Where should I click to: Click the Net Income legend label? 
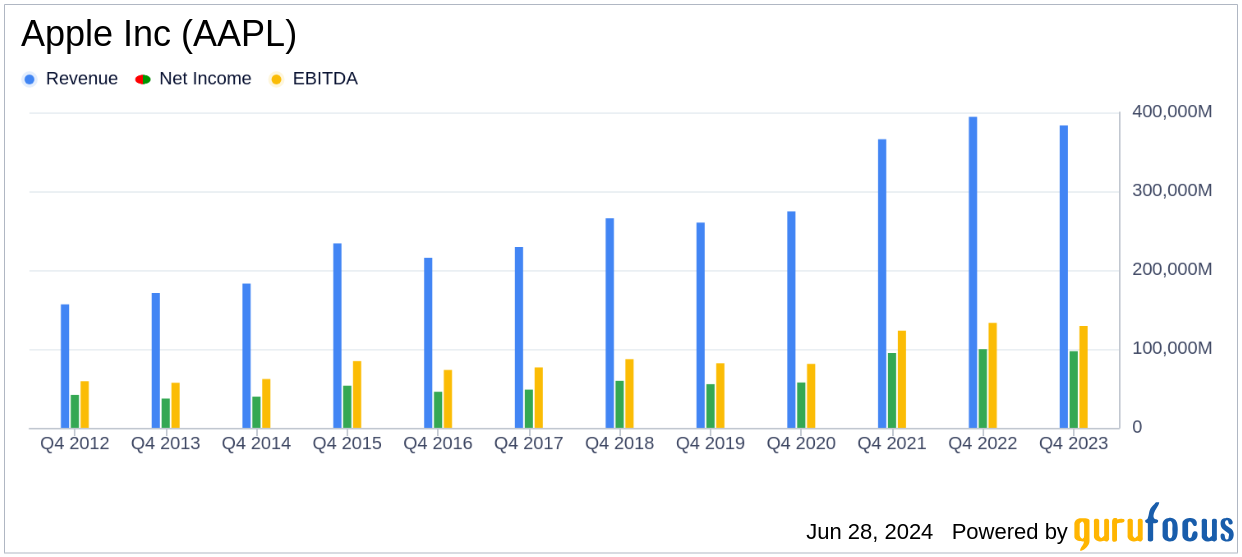coord(205,79)
